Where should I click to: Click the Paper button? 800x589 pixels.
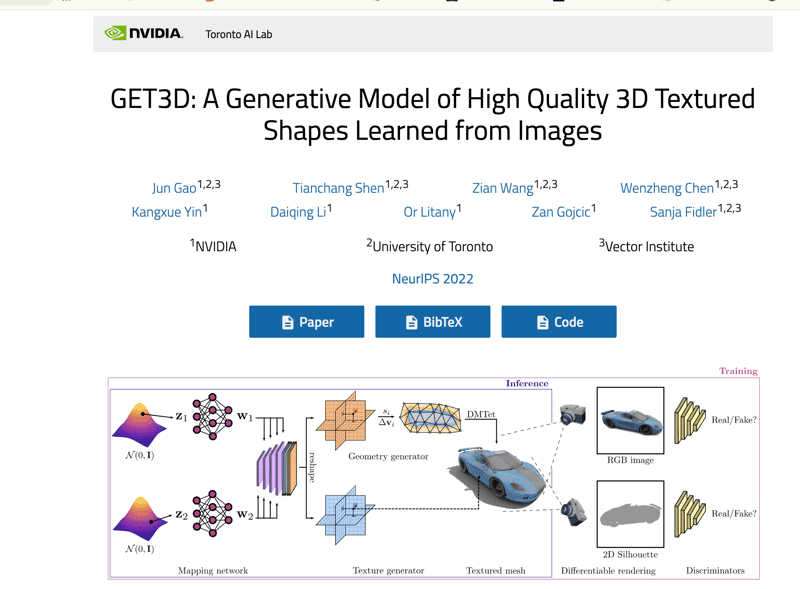point(306,321)
